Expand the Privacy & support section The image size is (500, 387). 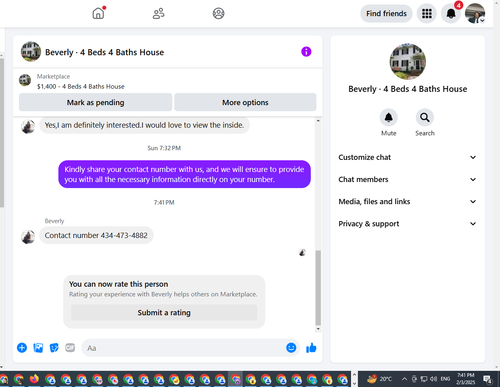407,224
